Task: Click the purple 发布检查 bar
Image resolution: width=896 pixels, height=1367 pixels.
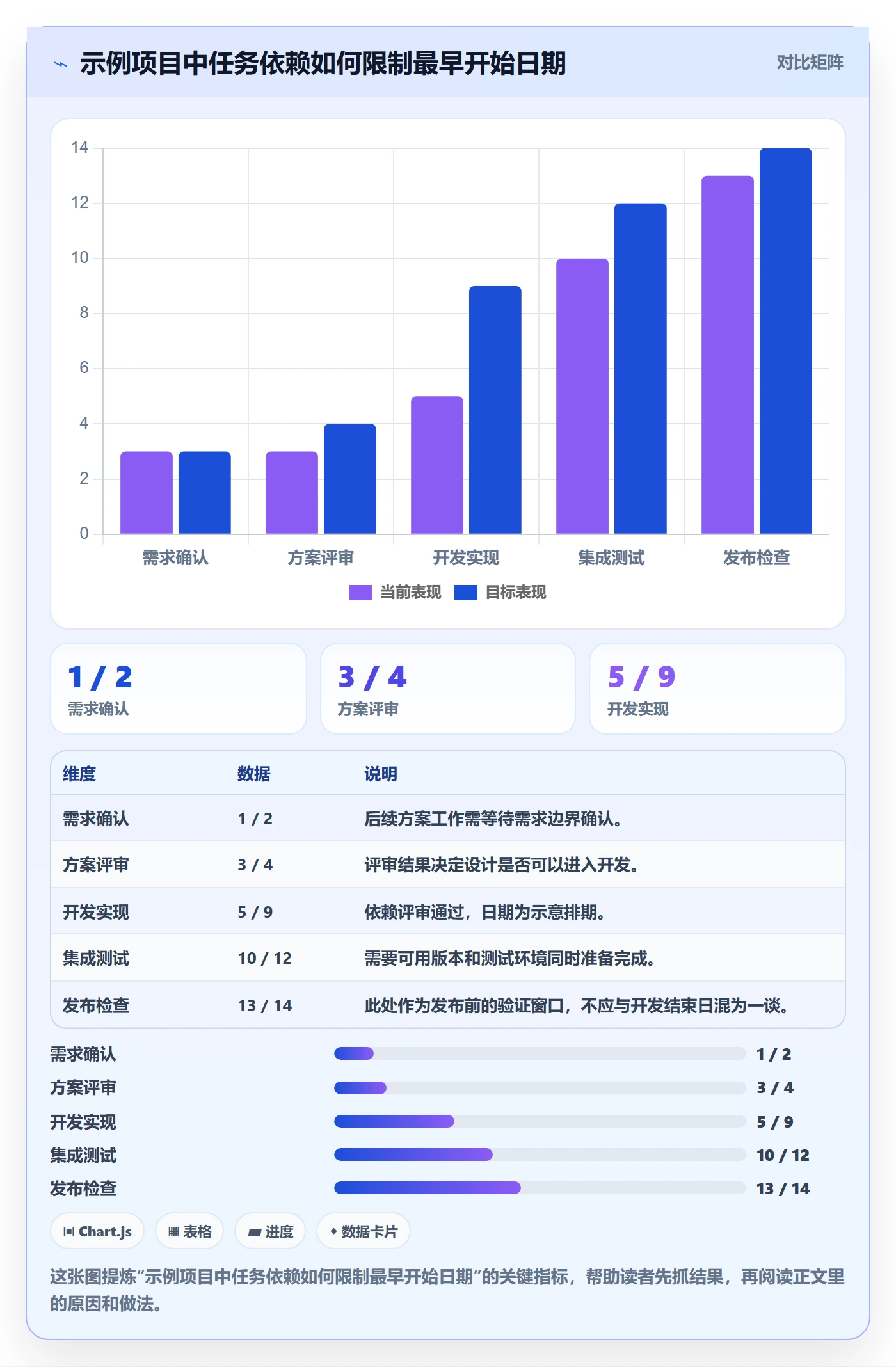Action: tap(728, 355)
